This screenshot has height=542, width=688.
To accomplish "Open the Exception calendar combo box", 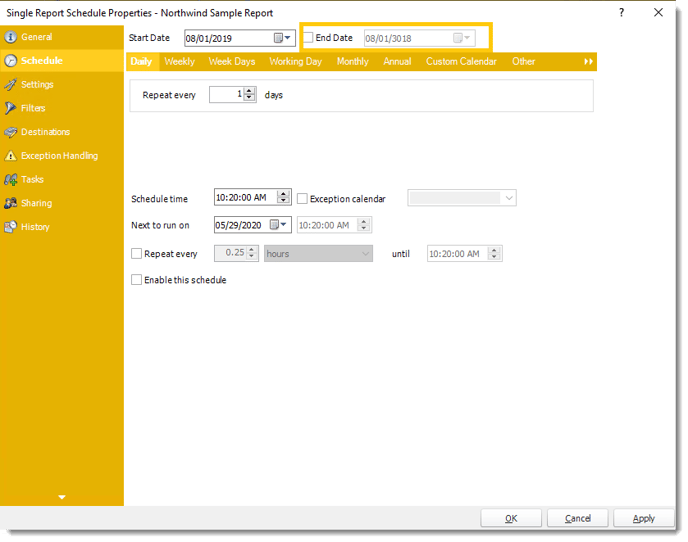I will (x=462, y=198).
